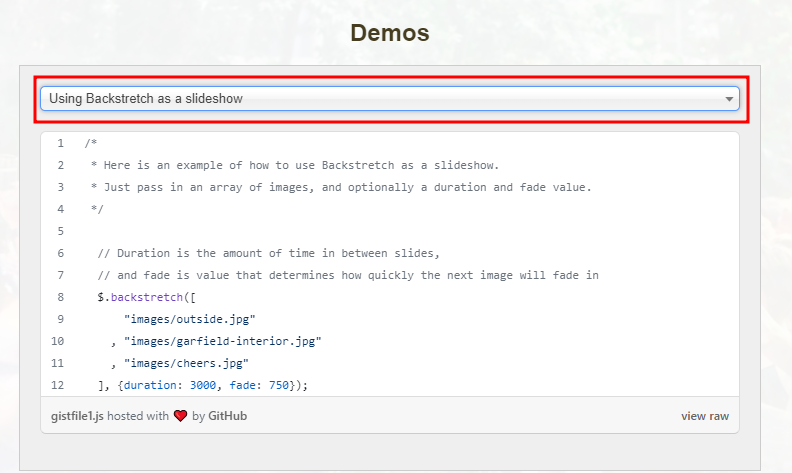Click line number 11 in the gist
Viewport: 792px width, 473px height.
pyautogui.click(x=58, y=363)
